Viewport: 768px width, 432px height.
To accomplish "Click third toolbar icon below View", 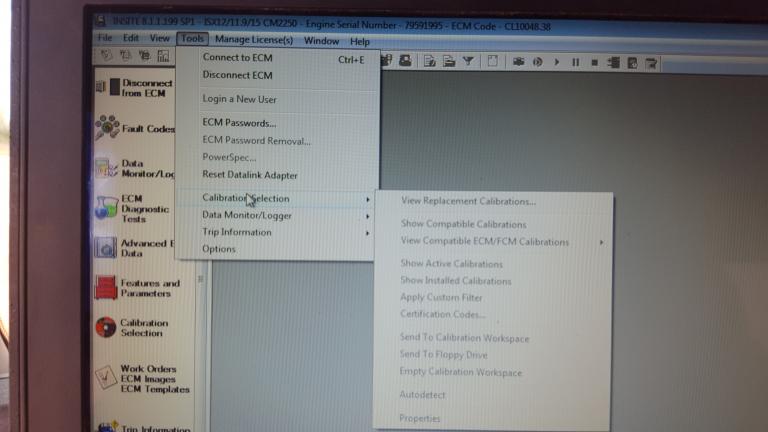I will (144, 56).
